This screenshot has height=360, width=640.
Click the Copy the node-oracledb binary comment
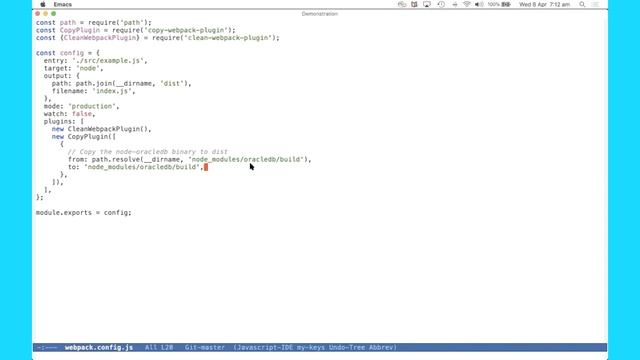147,152
